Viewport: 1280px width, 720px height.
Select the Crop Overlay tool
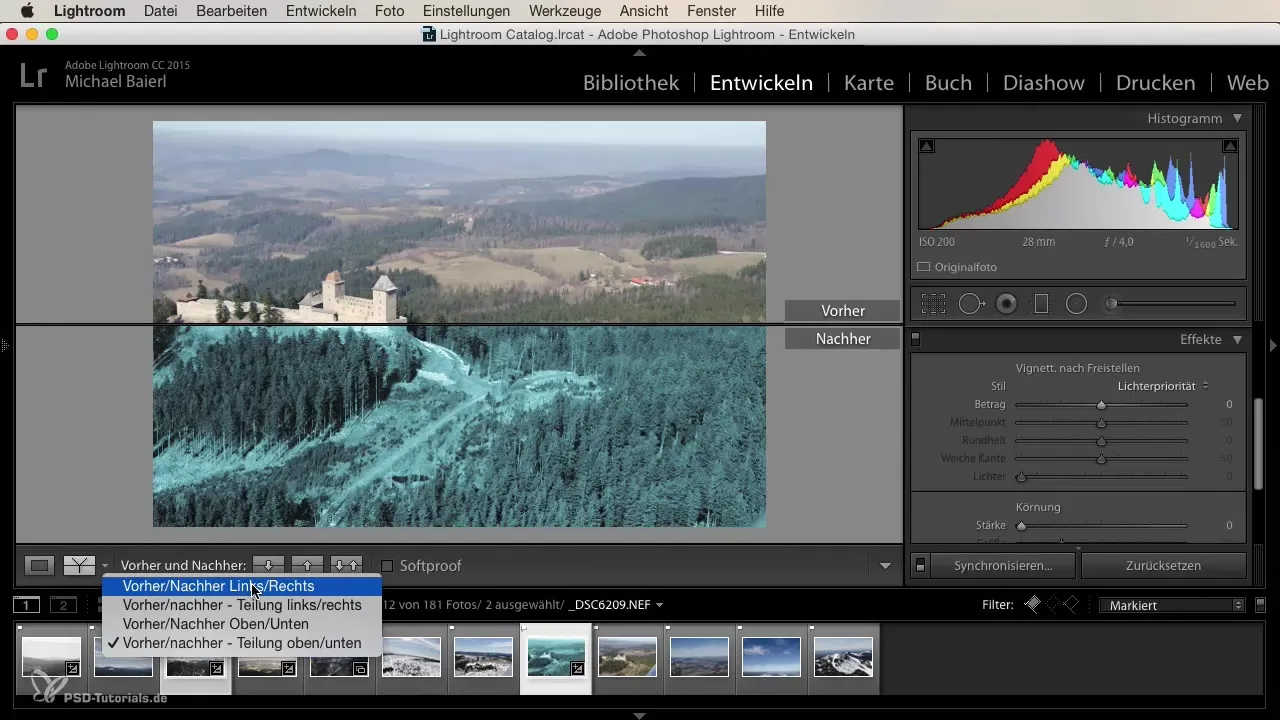coord(933,304)
